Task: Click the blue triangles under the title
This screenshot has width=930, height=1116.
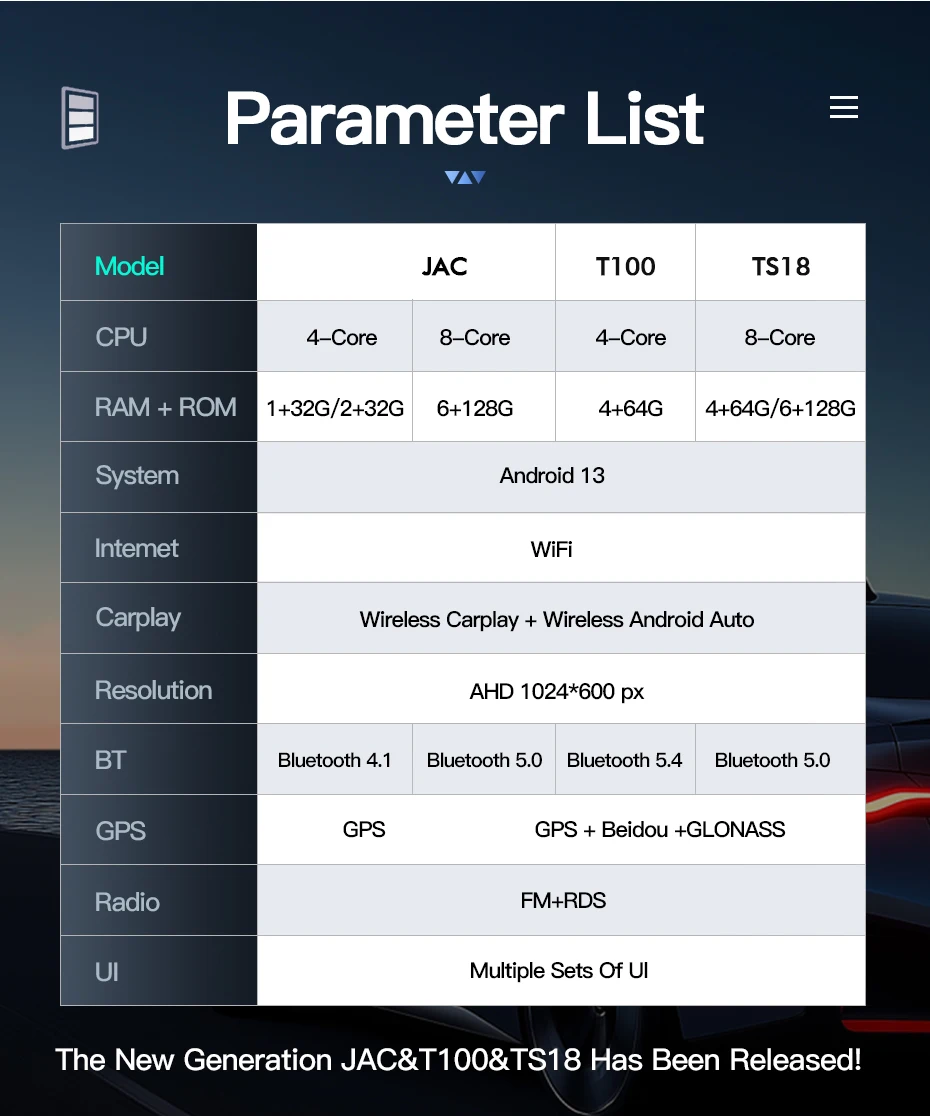Action: pos(465,177)
